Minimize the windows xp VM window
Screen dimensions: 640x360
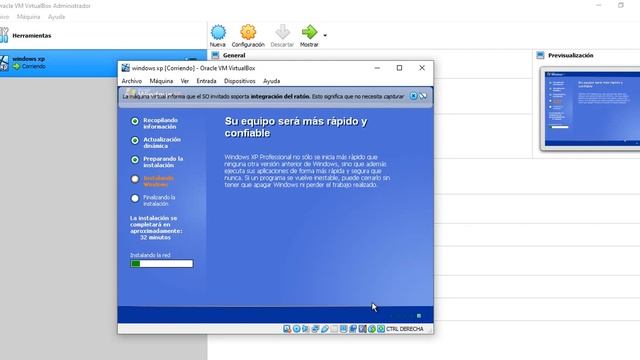click(377, 68)
